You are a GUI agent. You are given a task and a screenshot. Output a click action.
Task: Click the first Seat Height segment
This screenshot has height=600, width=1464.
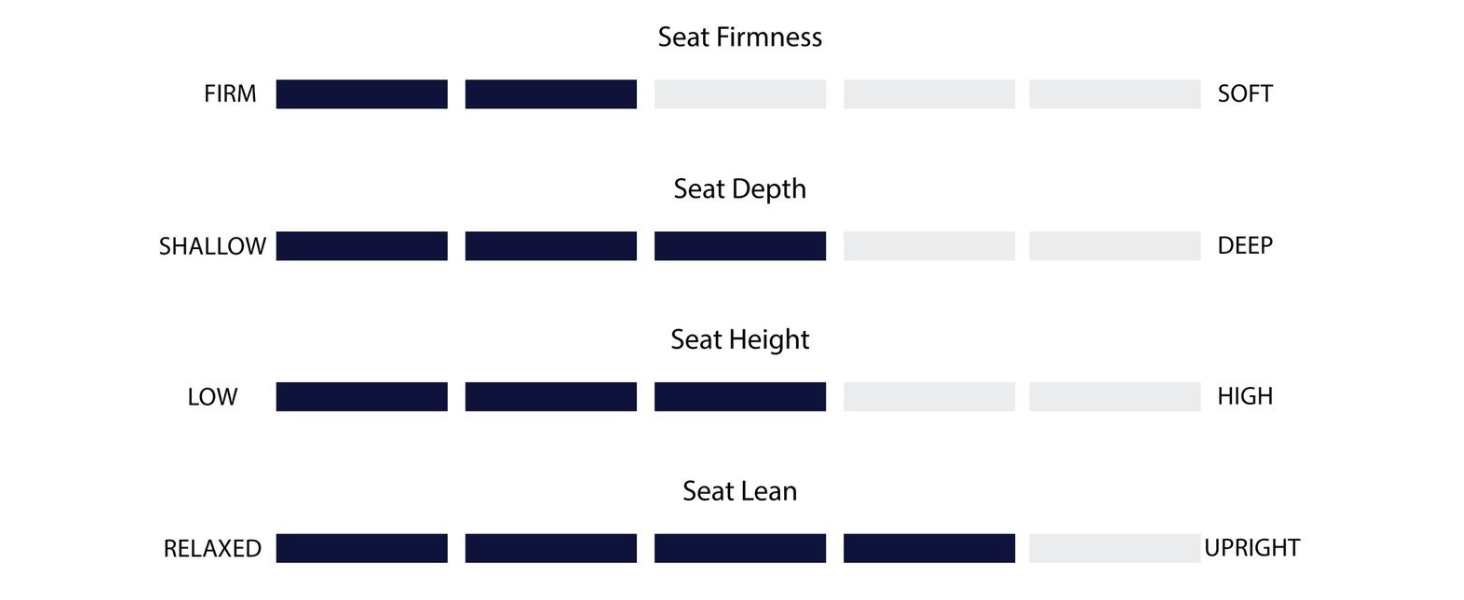coord(361,397)
